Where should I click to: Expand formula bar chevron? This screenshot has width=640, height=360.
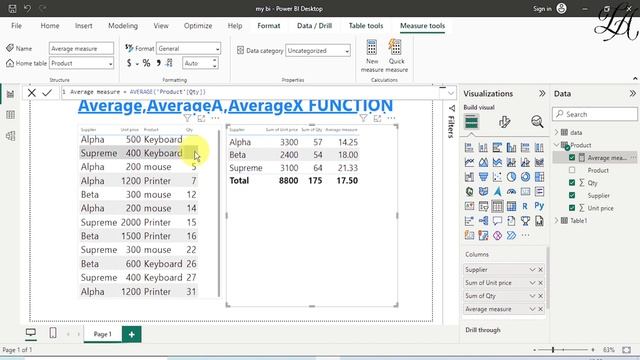pyautogui.click(x=451, y=93)
